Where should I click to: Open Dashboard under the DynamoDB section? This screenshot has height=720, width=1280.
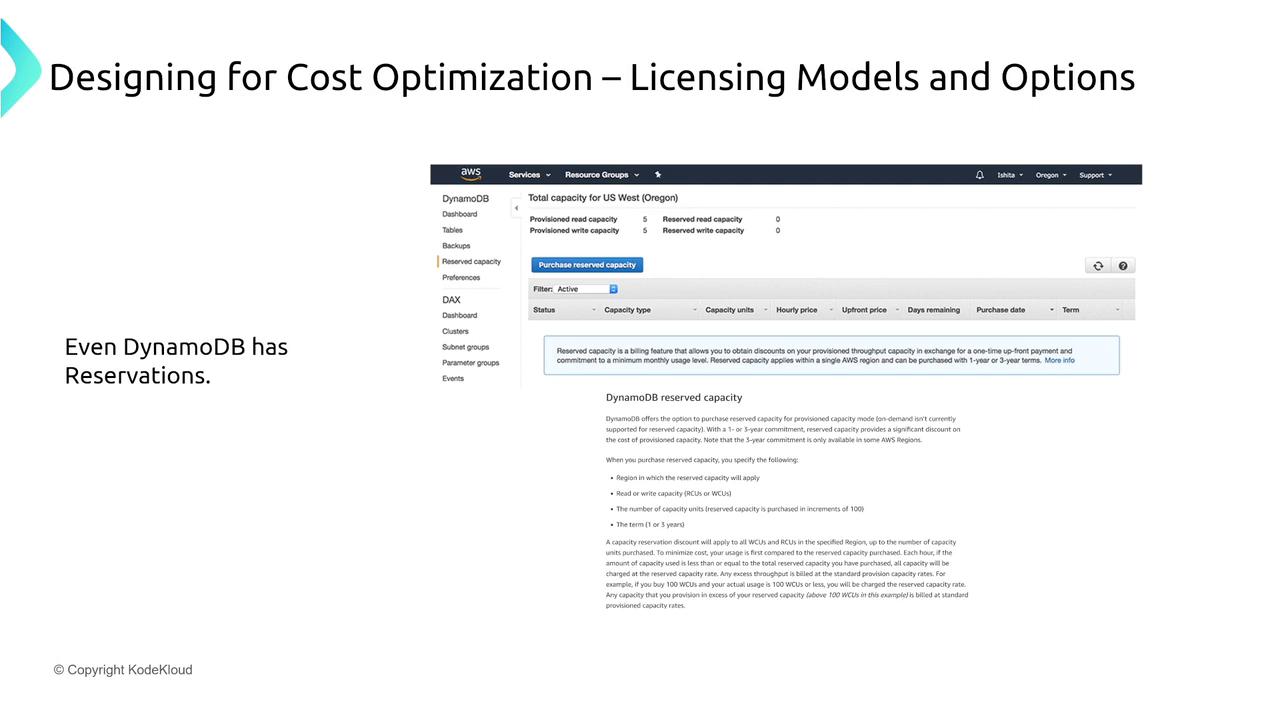(x=460, y=214)
